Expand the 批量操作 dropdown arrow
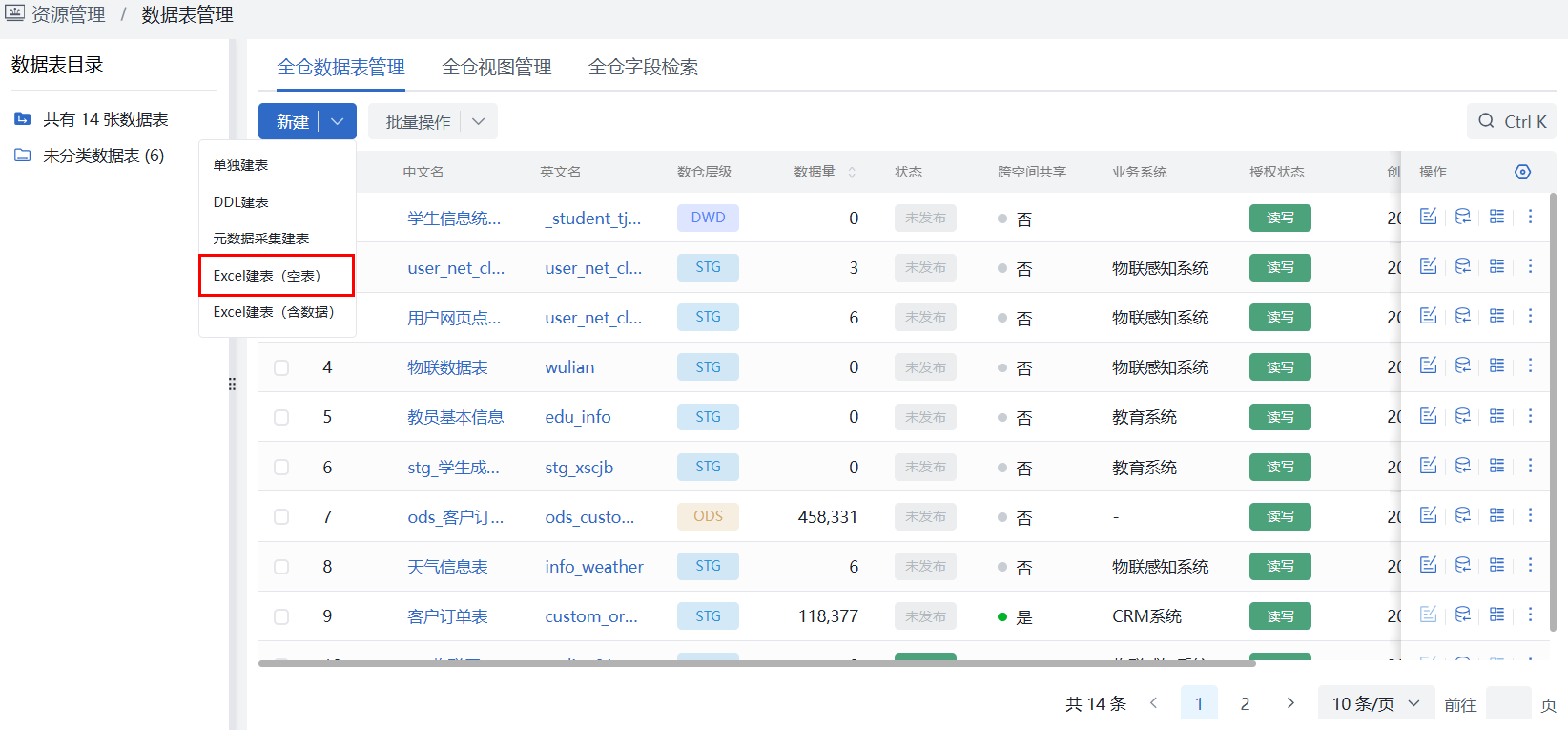Screen dimensions: 1568x730 (x=479, y=121)
